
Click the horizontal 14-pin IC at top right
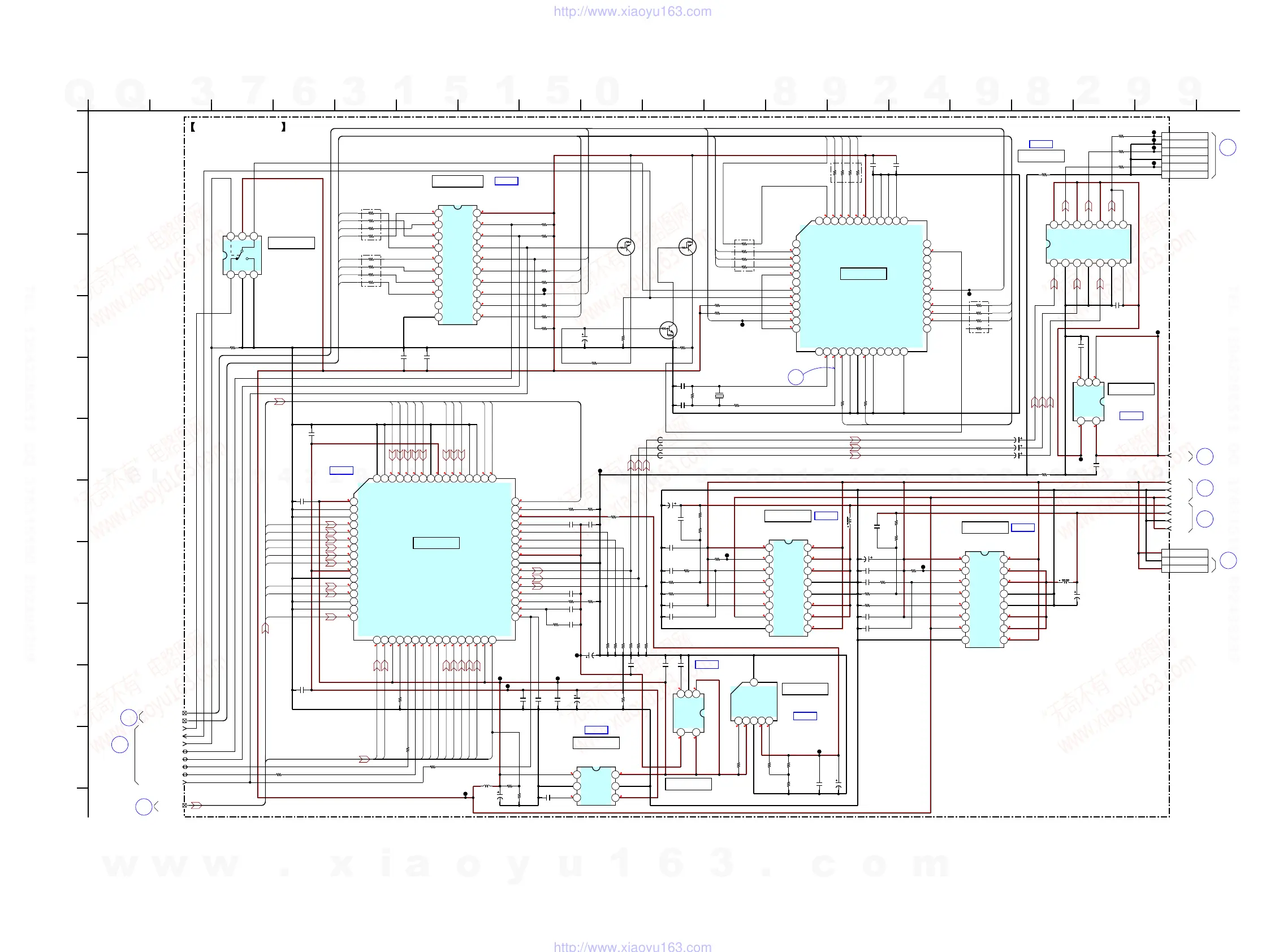tap(1087, 244)
